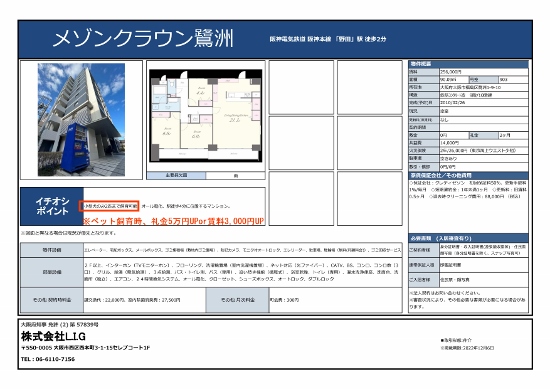Click the その他 月次料金 label cell
This screenshot has width=550, height=389.
(x=237, y=300)
